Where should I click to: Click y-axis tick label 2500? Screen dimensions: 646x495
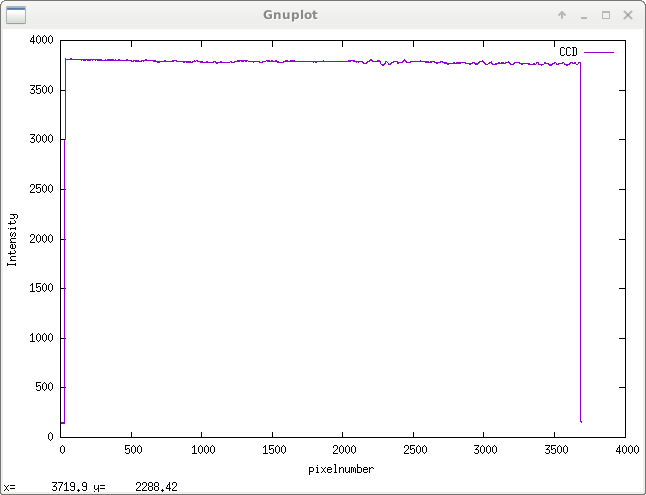pos(42,189)
